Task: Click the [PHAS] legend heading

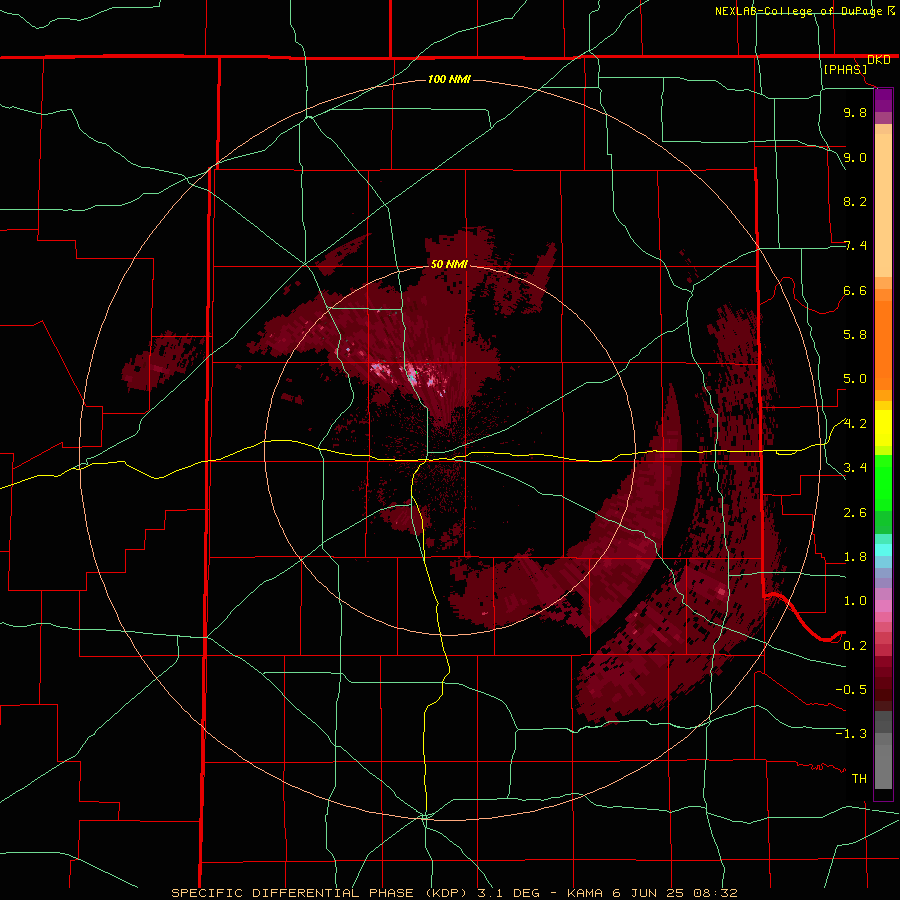Action: tap(845, 69)
